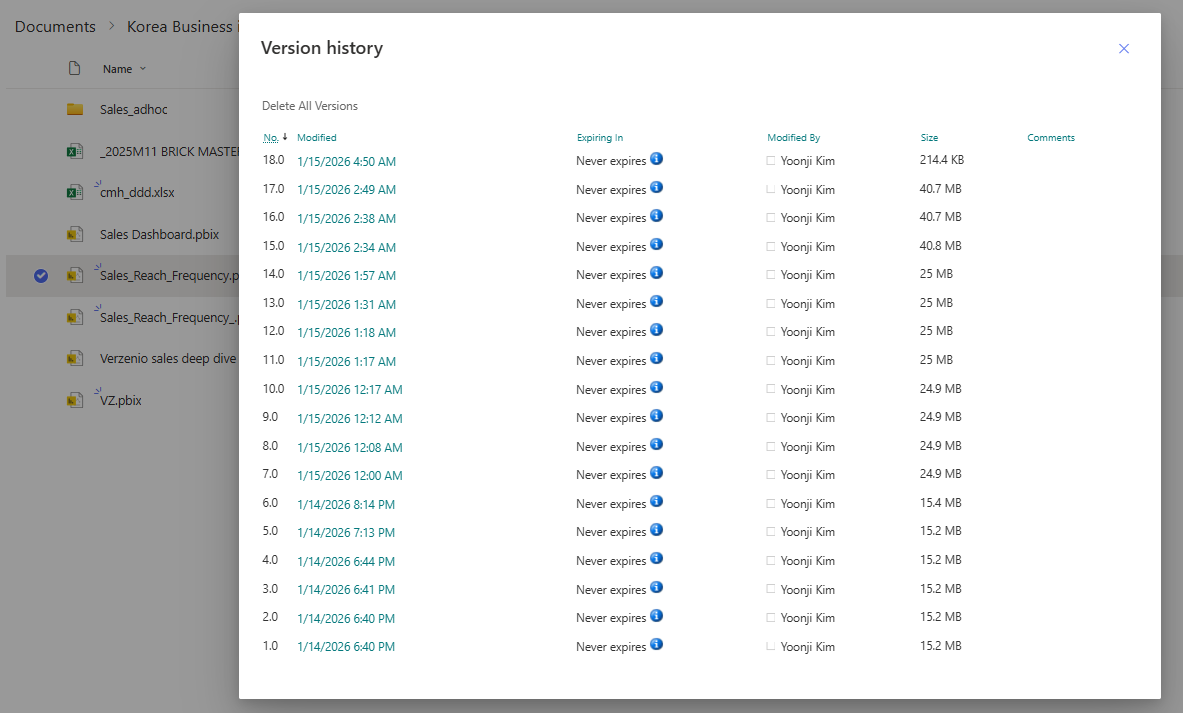Screen dimensions: 1183x713
Task: Toggle Yoonji Kim checkbox in version 14.0 row
Action: tap(770, 275)
